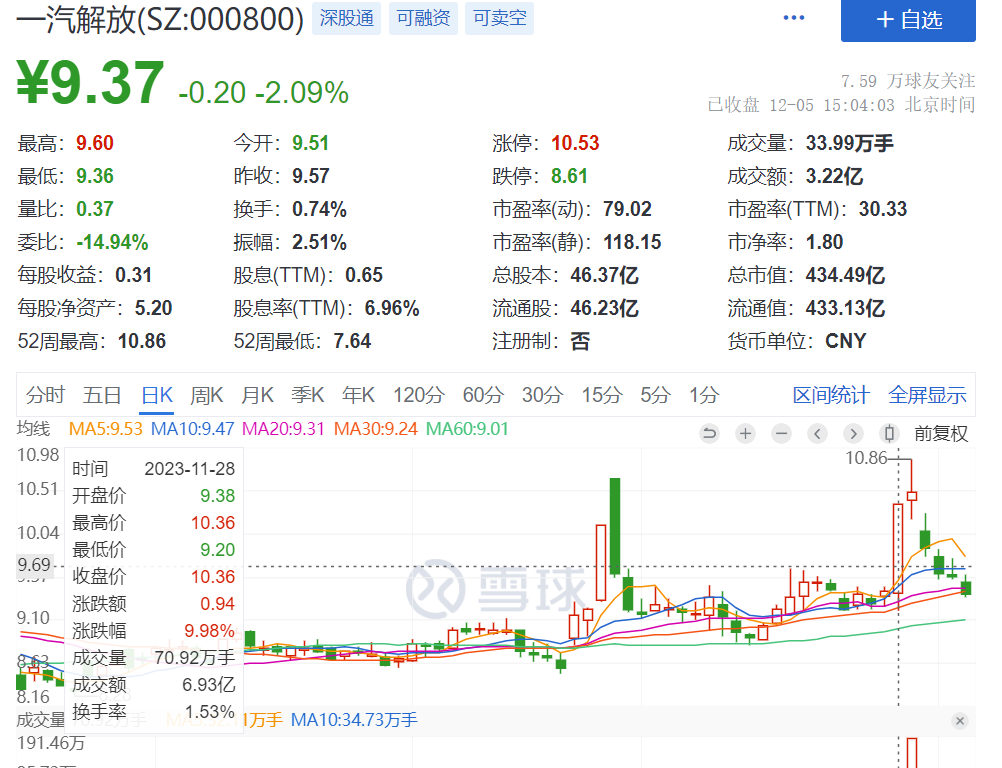1002x768 pixels.
Task: Open 区间统计 range statistics
Action: [x=831, y=395]
